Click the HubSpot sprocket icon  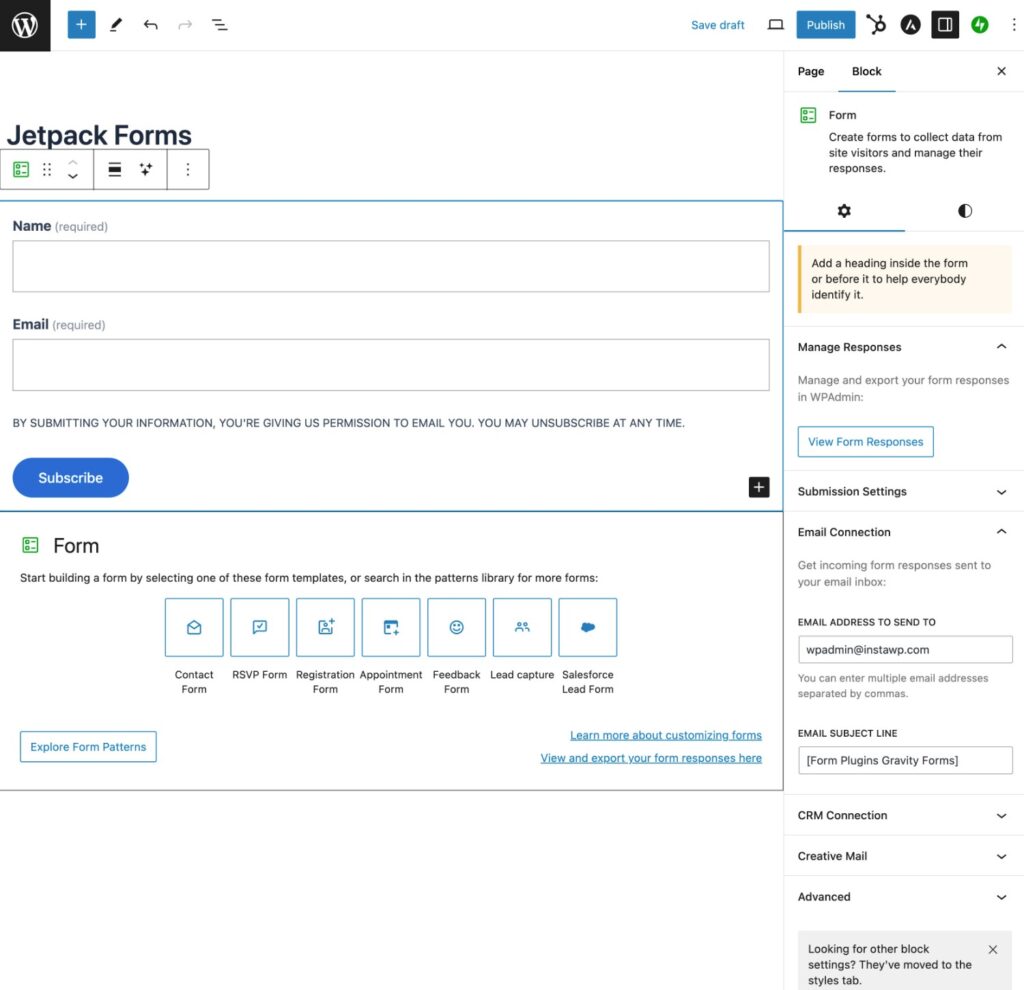876,25
